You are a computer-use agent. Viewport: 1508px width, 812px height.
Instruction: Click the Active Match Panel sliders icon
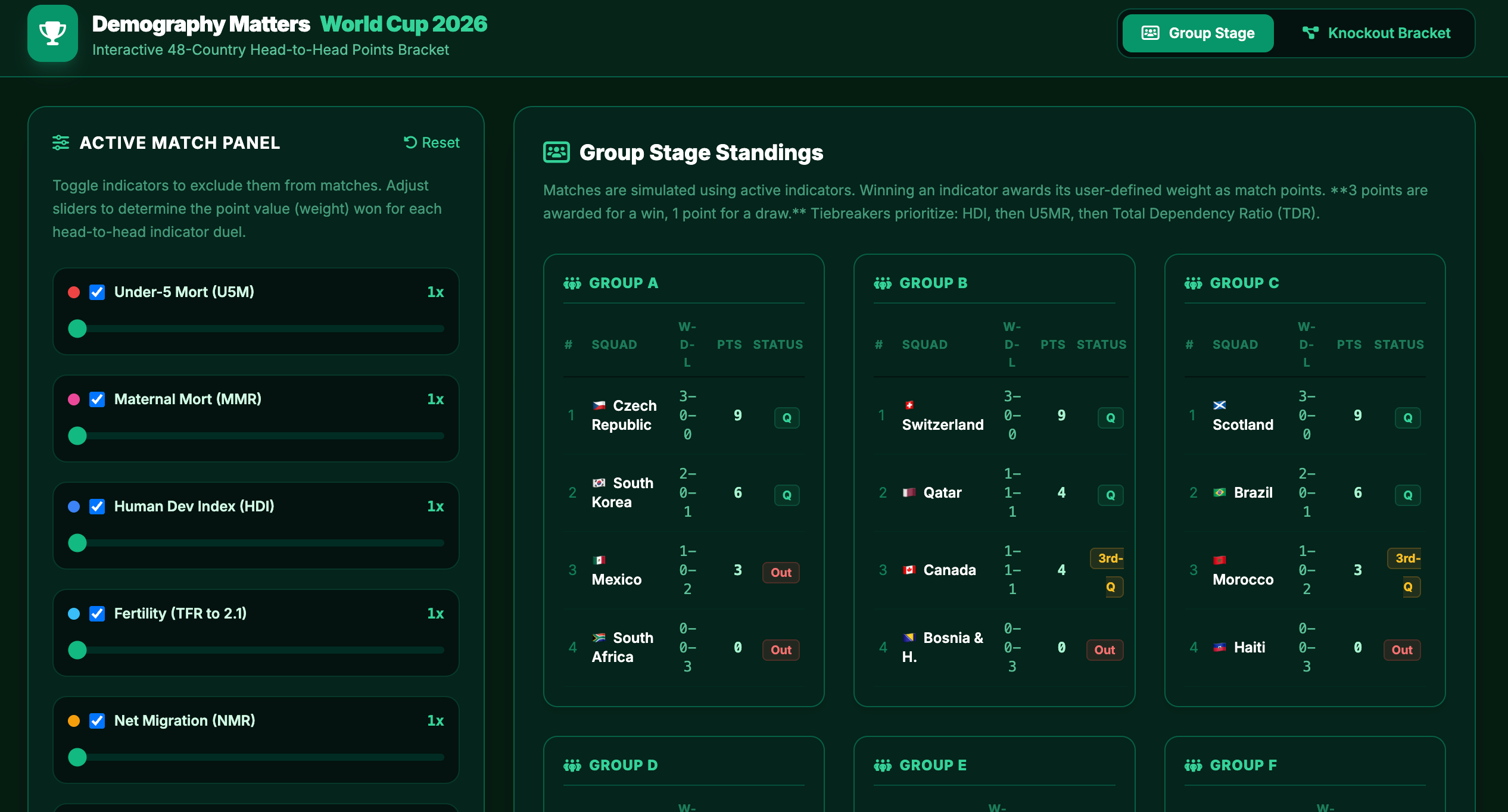pyautogui.click(x=61, y=143)
